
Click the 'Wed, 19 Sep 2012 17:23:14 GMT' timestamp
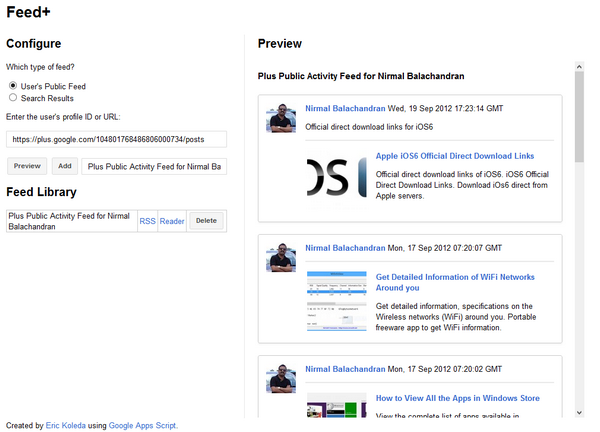point(445,108)
